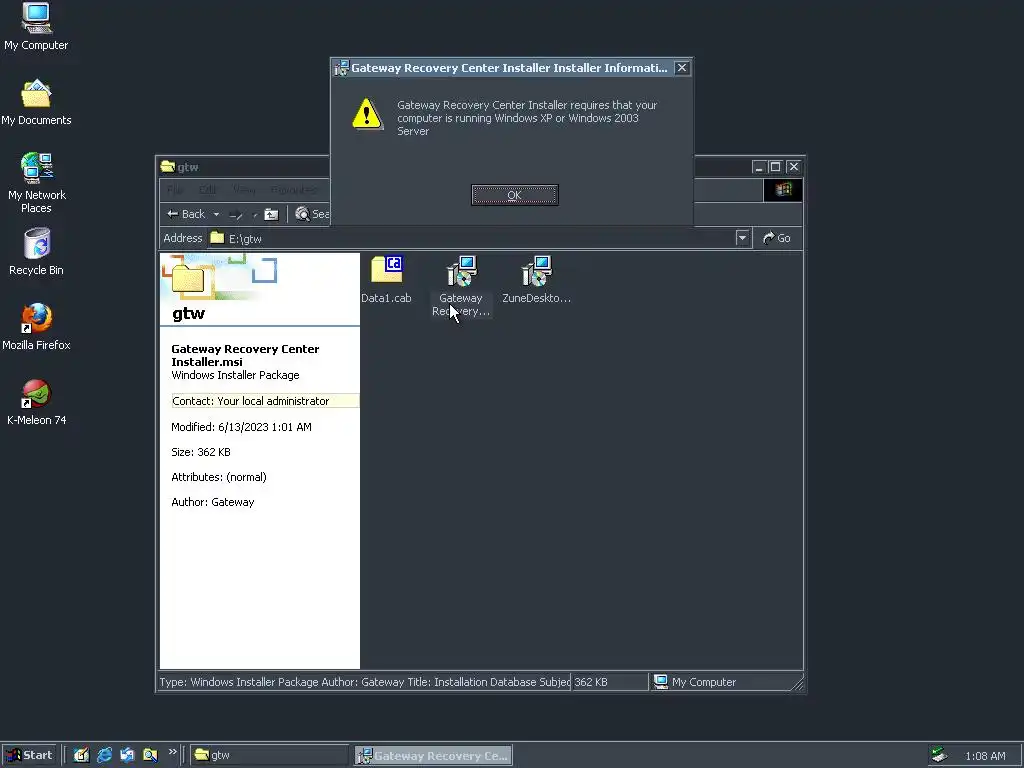Click 'Windows Installer Package' type text
Image resolution: width=1024 pixels, height=768 pixels.
click(235, 375)
